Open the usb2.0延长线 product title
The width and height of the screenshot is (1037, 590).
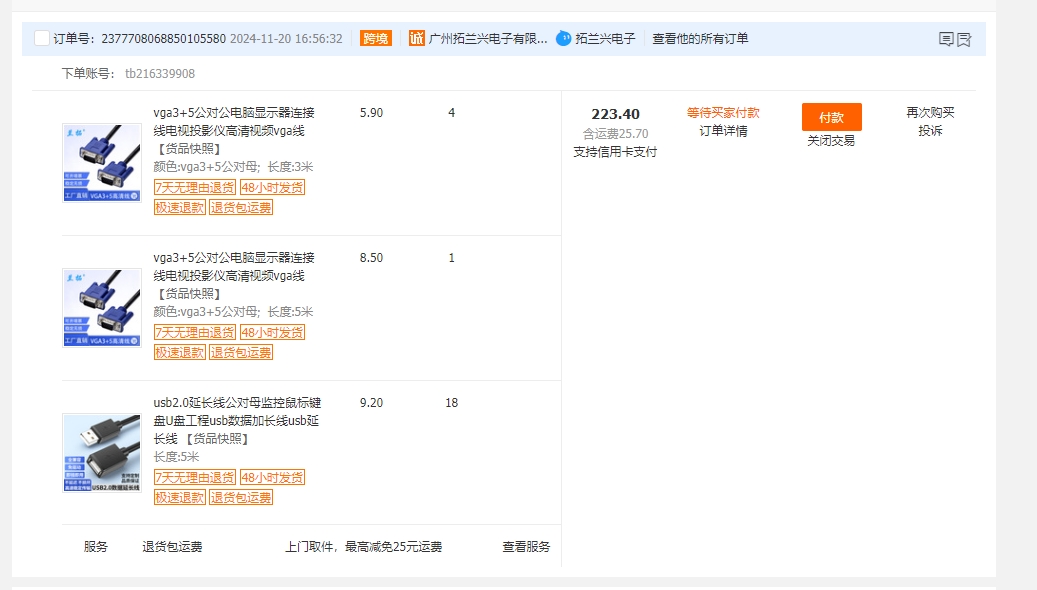pos(236,412)
